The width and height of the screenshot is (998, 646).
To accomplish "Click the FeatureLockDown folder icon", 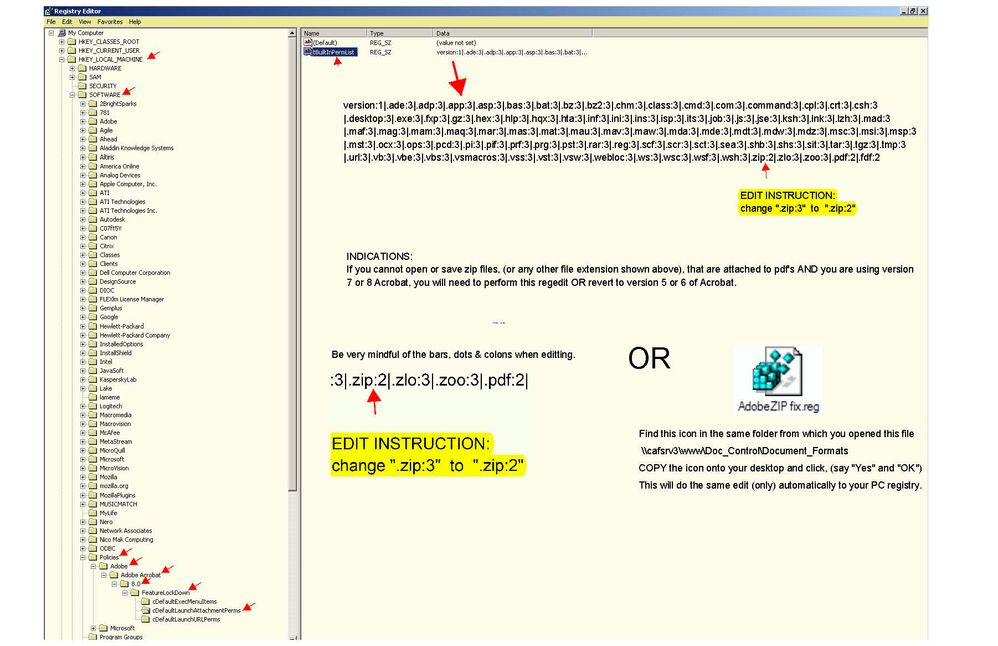I will point(134,592).
